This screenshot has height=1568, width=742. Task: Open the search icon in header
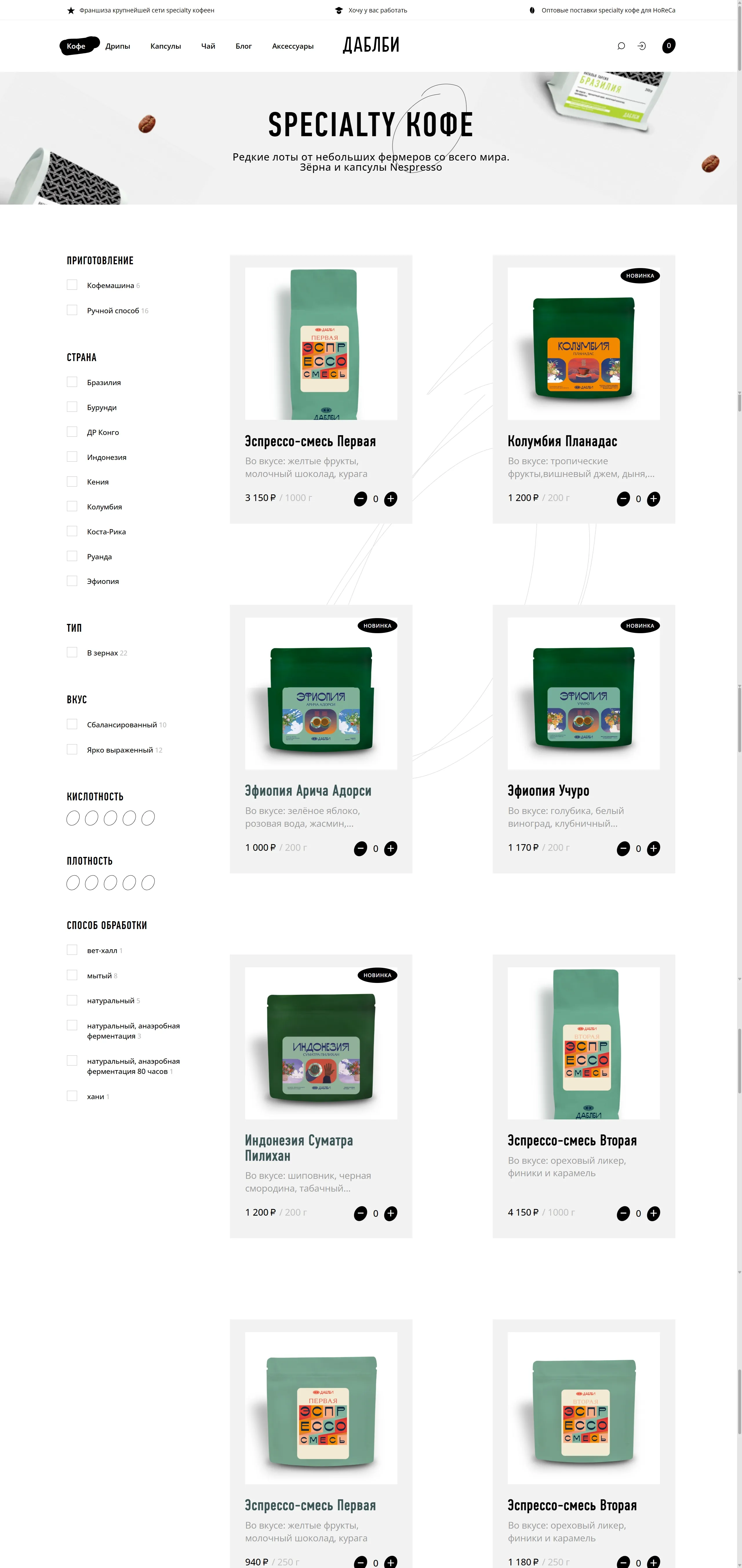(x=621, y=46)
